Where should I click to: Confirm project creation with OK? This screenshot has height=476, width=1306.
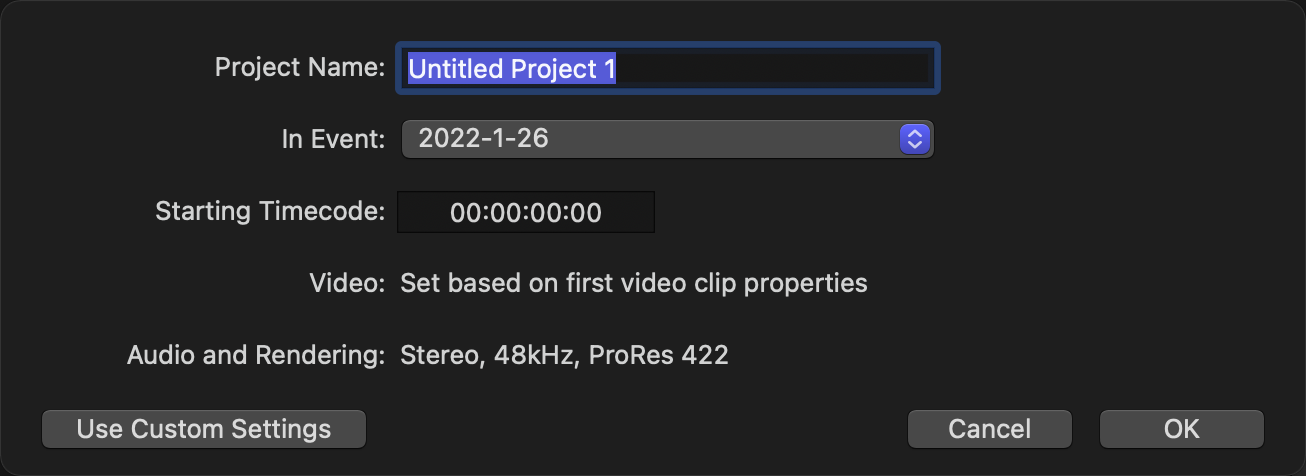click(x=1181, y=429)
